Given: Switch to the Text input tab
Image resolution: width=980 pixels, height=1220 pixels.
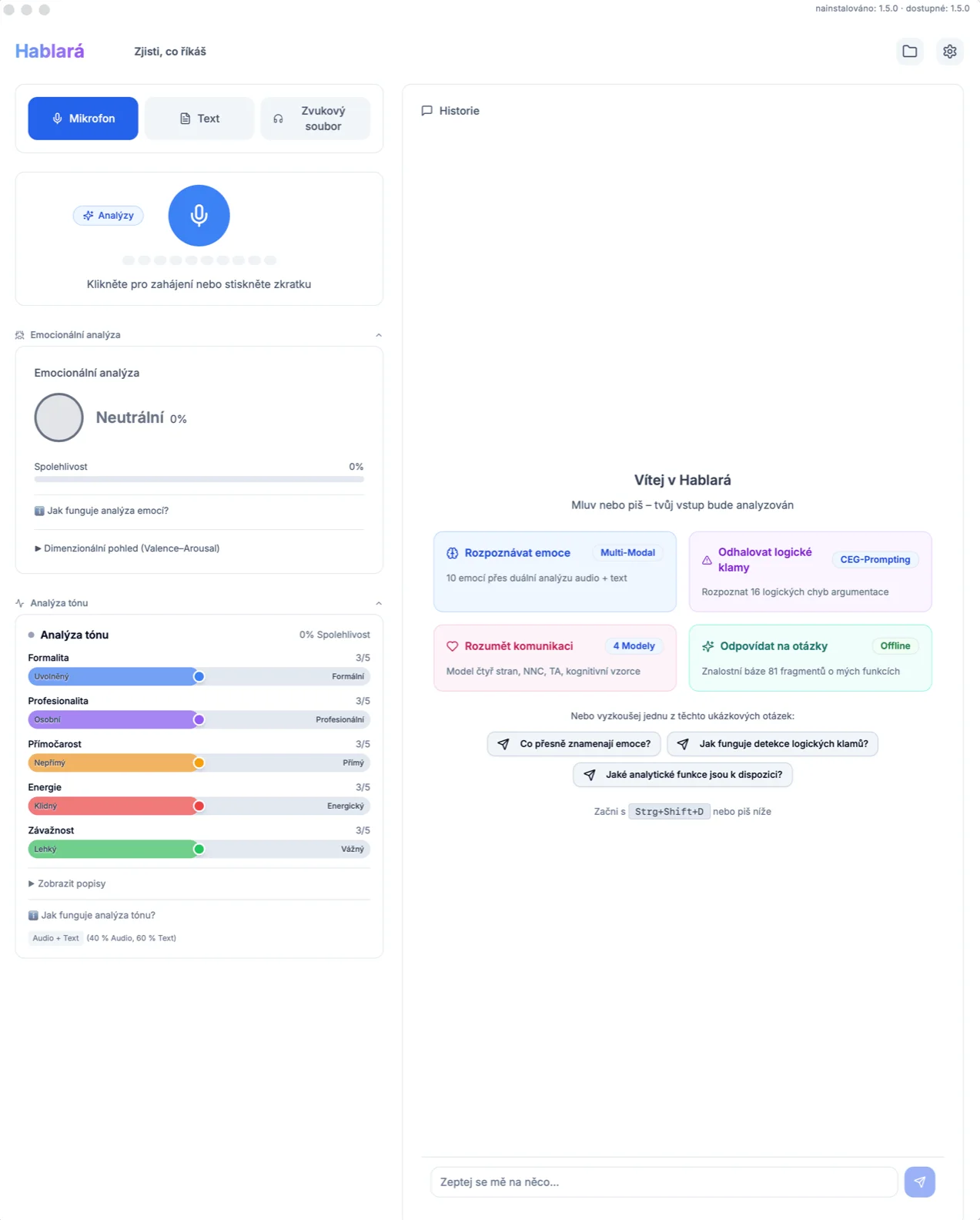Looking at the screenshot, I should pyautogui.click(x=199, y=119).
